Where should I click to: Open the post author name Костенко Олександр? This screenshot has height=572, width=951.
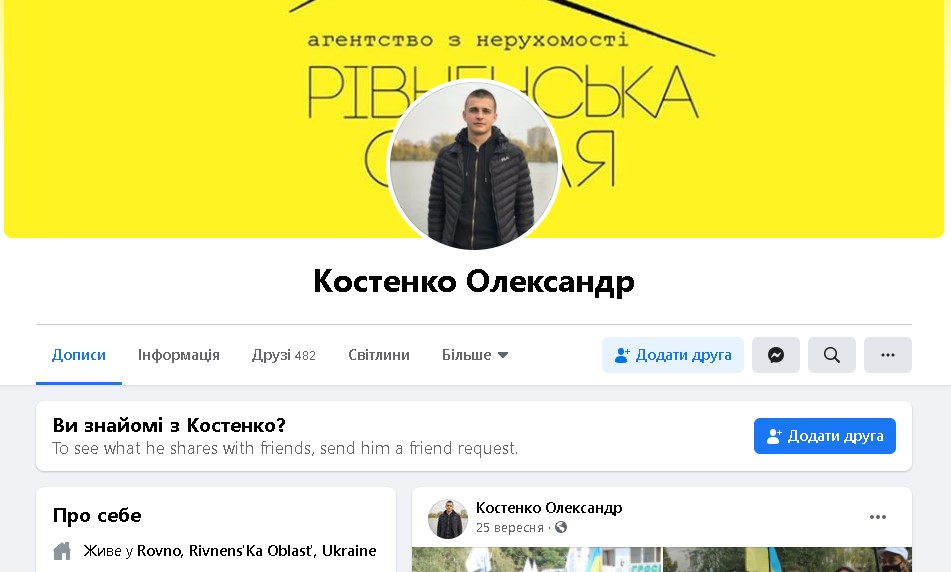[x=549, y=508]
